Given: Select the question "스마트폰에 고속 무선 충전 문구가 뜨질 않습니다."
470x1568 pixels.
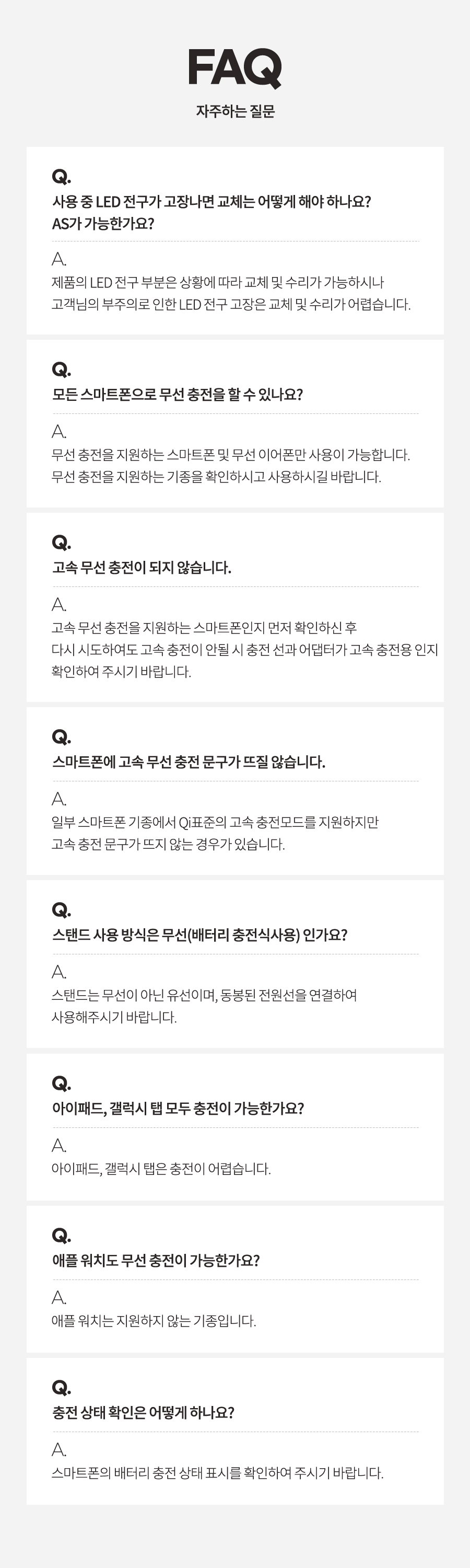Looking at the screenshot, I should click(x=189, y=762).
